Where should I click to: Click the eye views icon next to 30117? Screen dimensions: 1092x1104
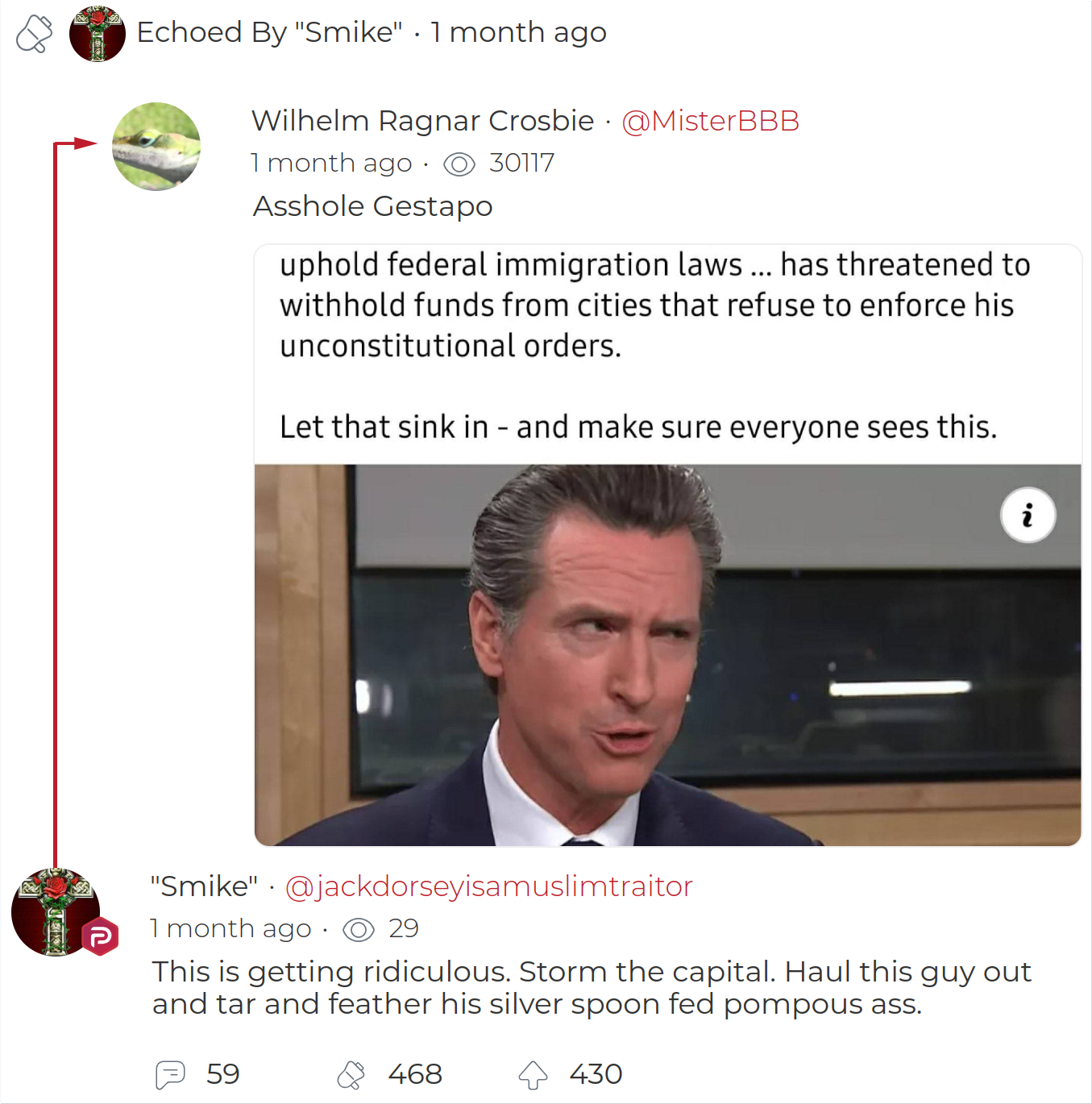pyautogui.click(x=459, y=164)
